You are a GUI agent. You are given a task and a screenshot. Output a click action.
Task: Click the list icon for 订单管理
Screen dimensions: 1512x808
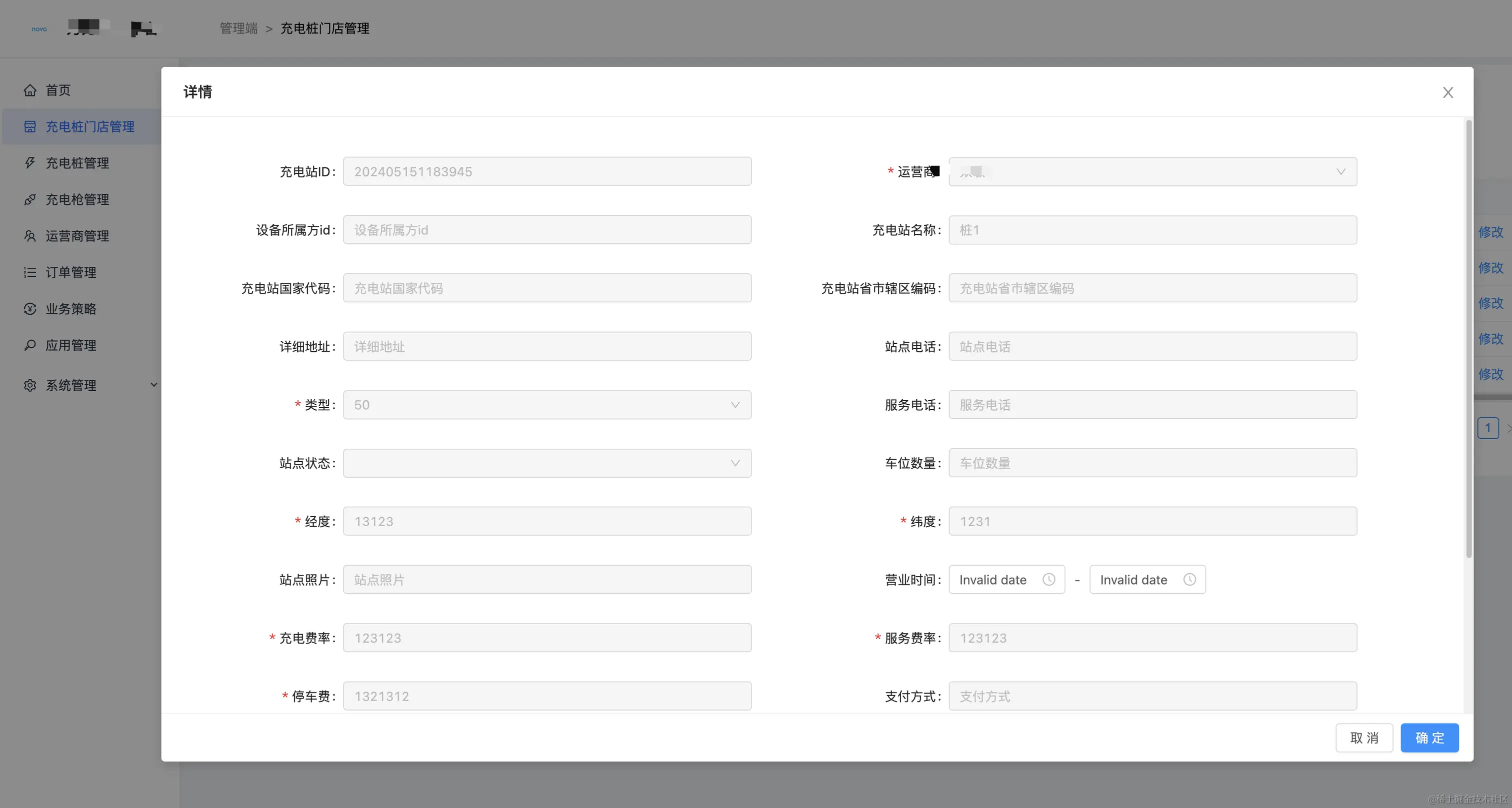(x=30, y=272)
